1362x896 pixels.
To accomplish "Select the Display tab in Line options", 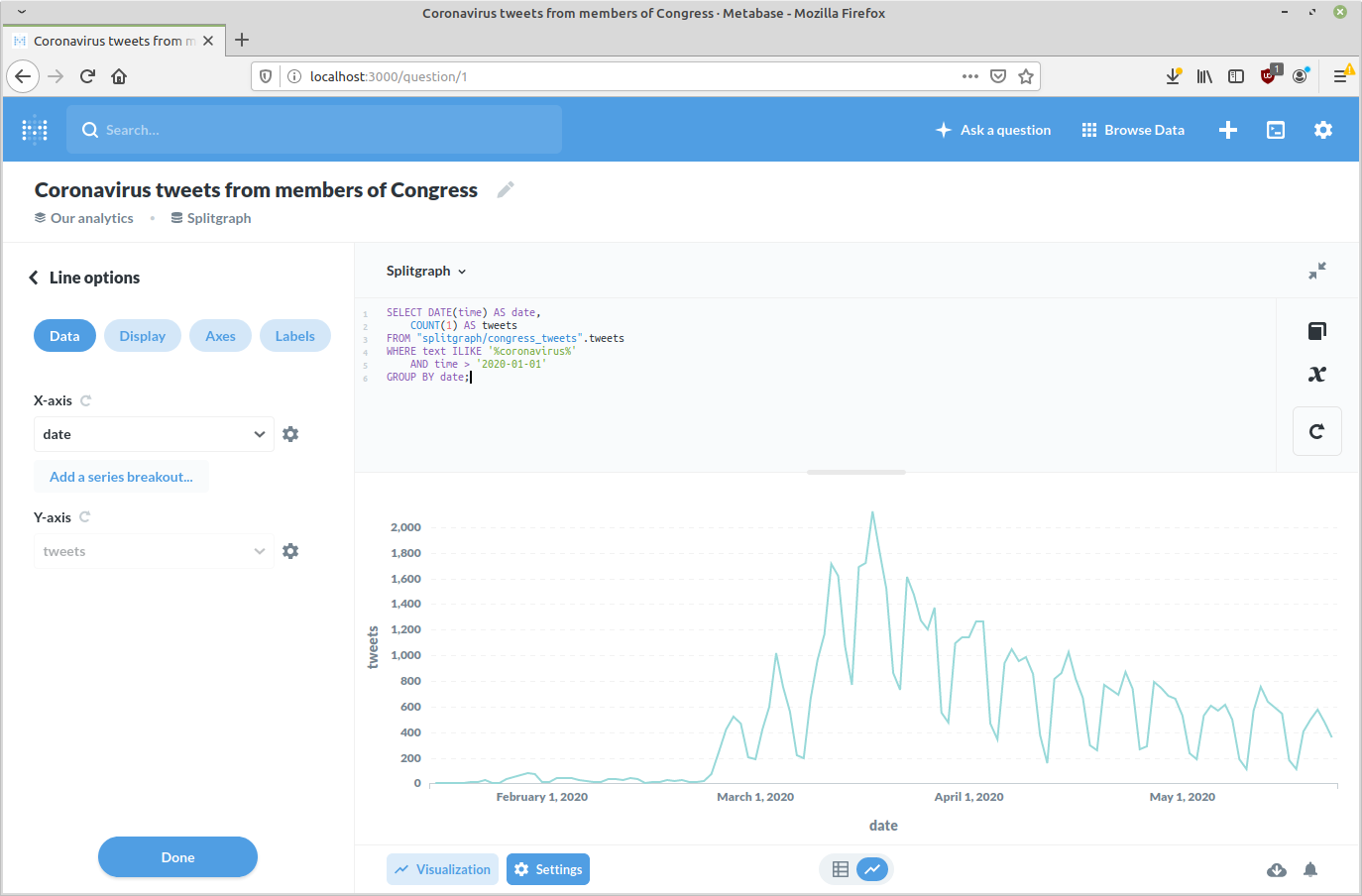I will pyautogui.click(x=143, y=336).
